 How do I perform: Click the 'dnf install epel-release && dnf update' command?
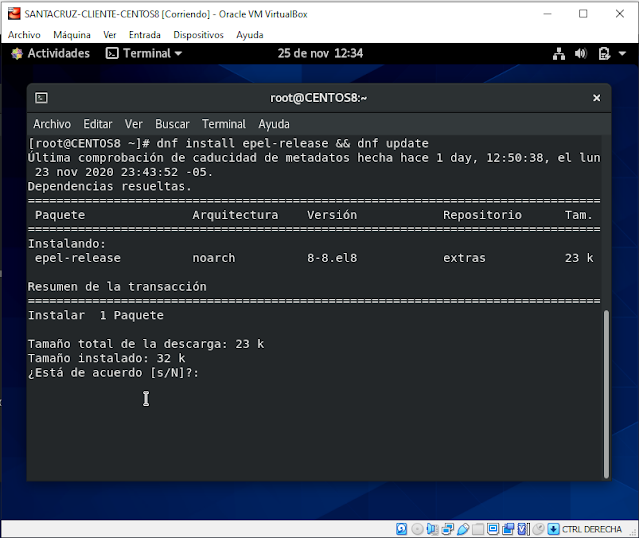click(x=292, y=143)
